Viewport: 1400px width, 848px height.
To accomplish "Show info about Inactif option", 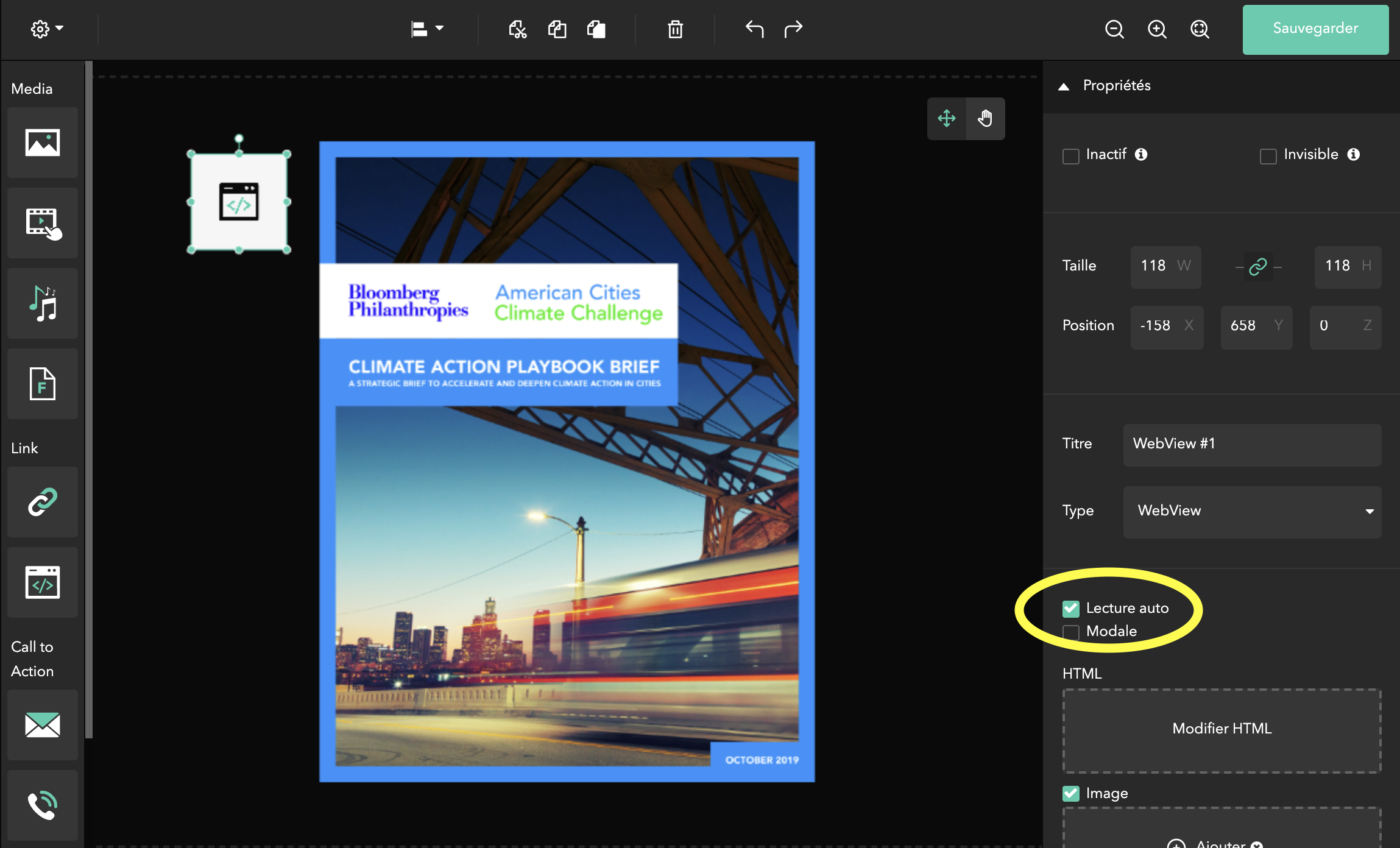I will coord(1141,155).
